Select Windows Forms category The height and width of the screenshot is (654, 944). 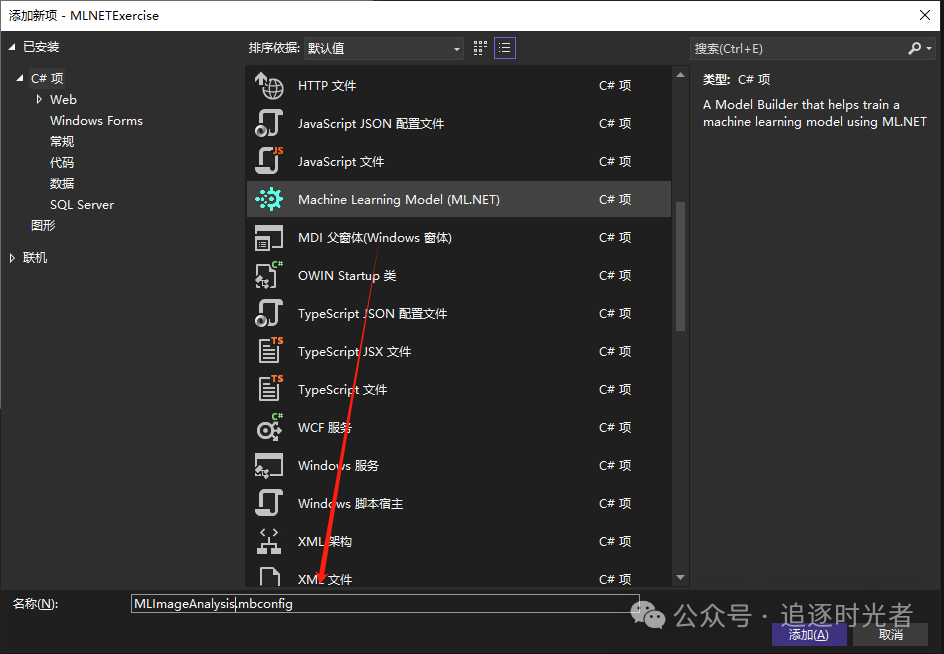tap(96, 121)
